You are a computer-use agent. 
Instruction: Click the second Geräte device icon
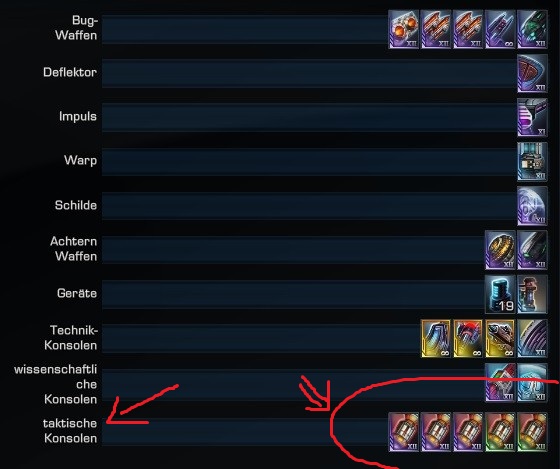(x=532, y=294)
